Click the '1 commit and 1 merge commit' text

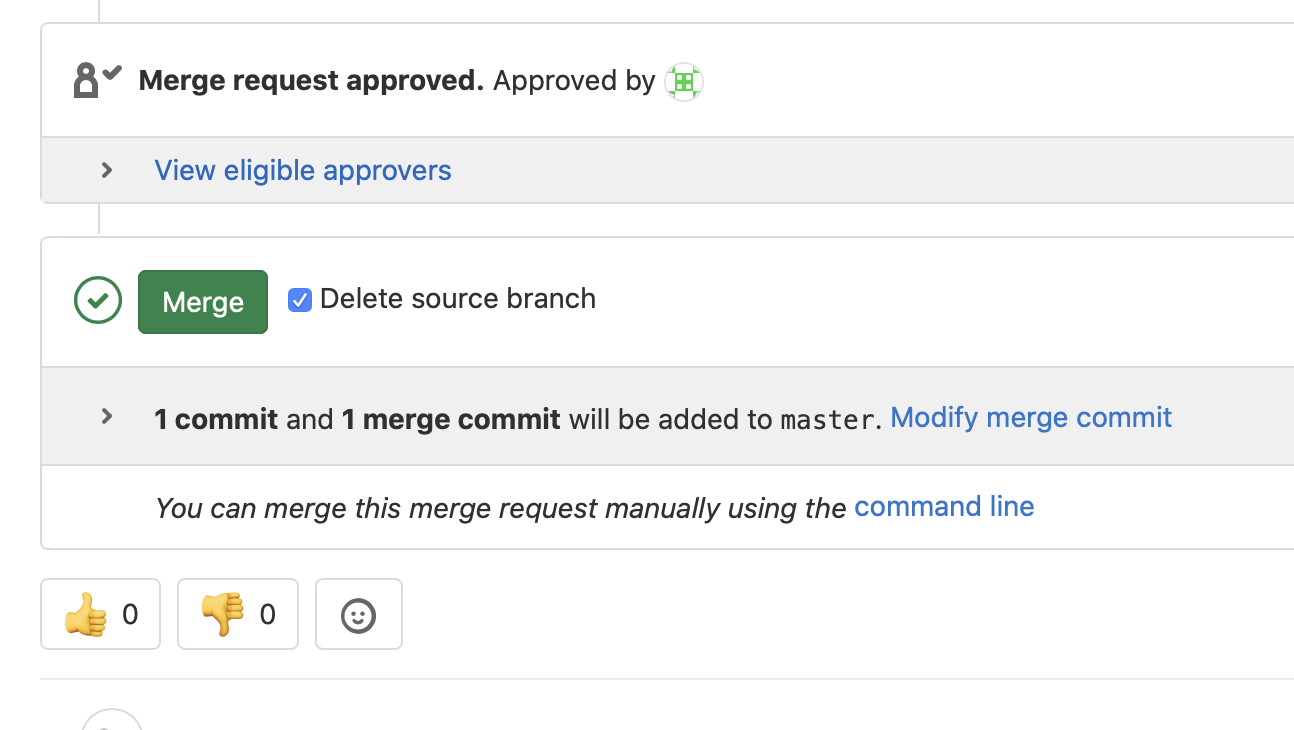(x=357, y=419)
